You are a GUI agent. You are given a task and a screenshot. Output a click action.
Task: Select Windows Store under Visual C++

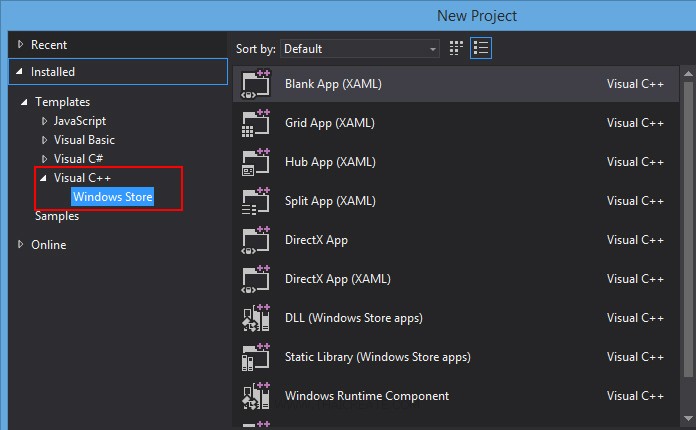112,197
